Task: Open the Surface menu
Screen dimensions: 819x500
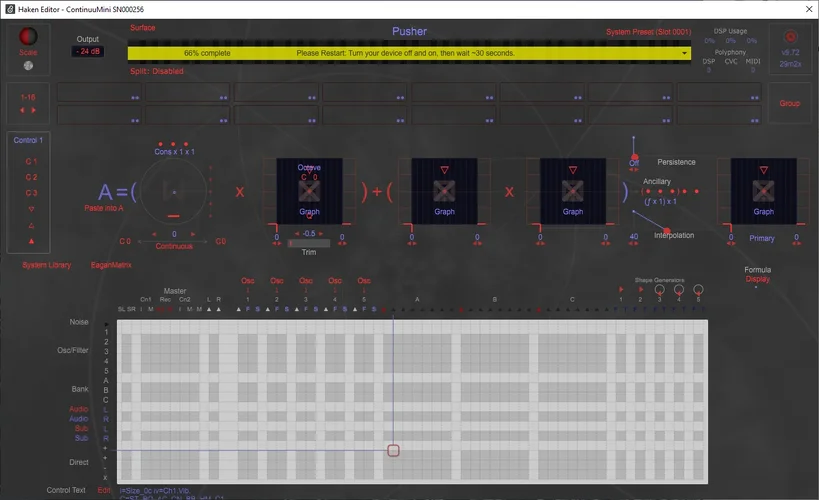Action: click(143, 28)
